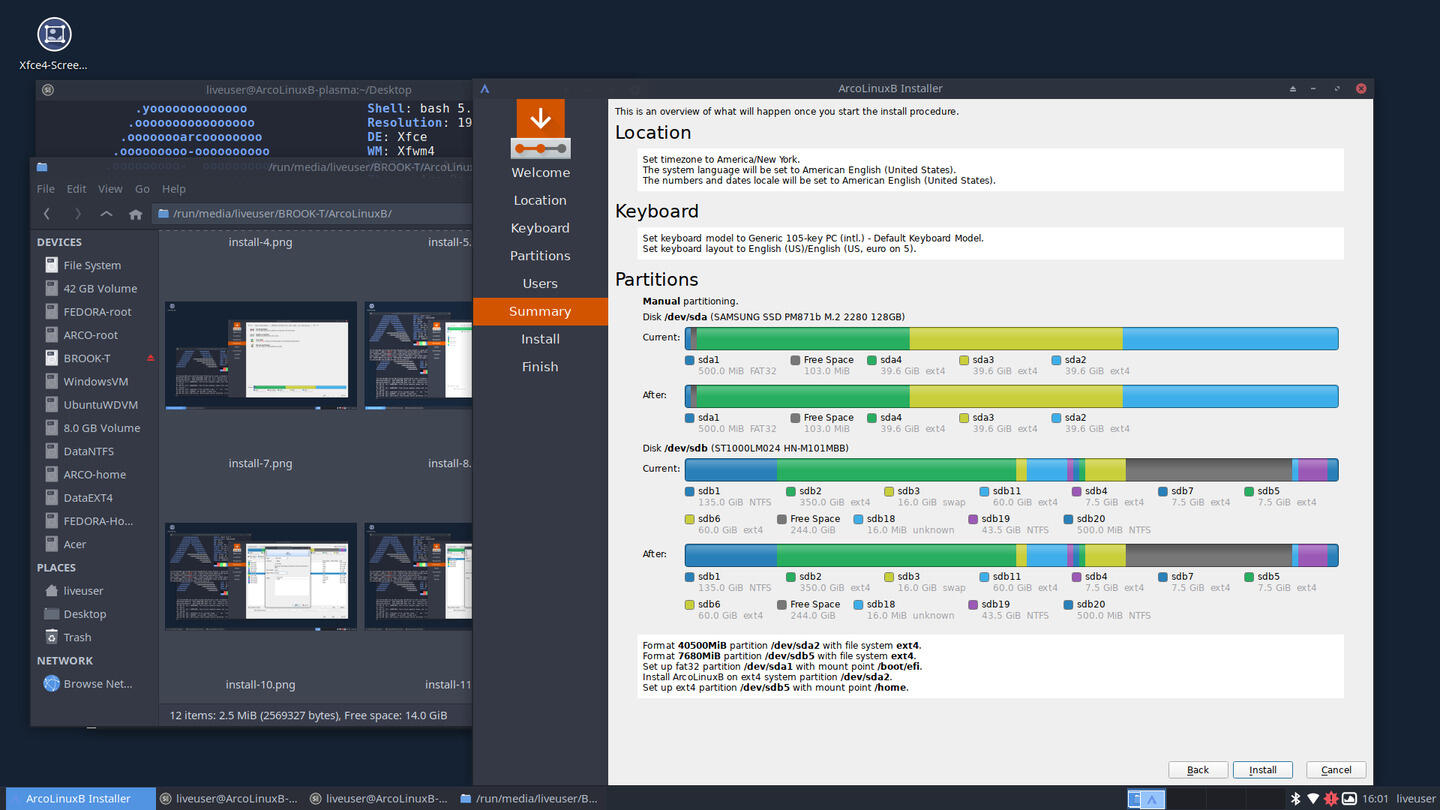Open the UbuntuWDVM device
The width and height of the screenshot is (1440, 810).
92,404
